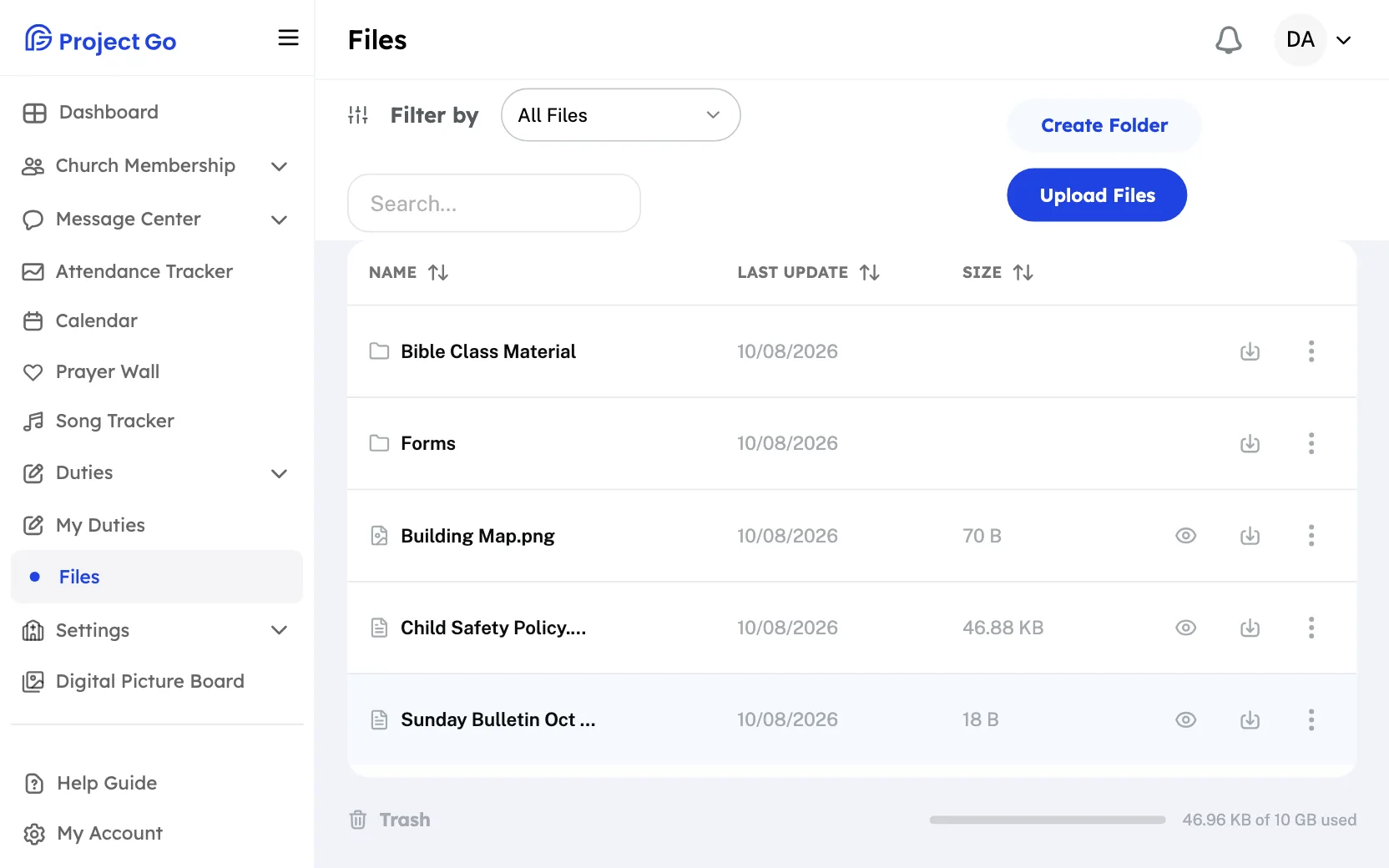Open the Bible Class Material folder

point(488,351)
